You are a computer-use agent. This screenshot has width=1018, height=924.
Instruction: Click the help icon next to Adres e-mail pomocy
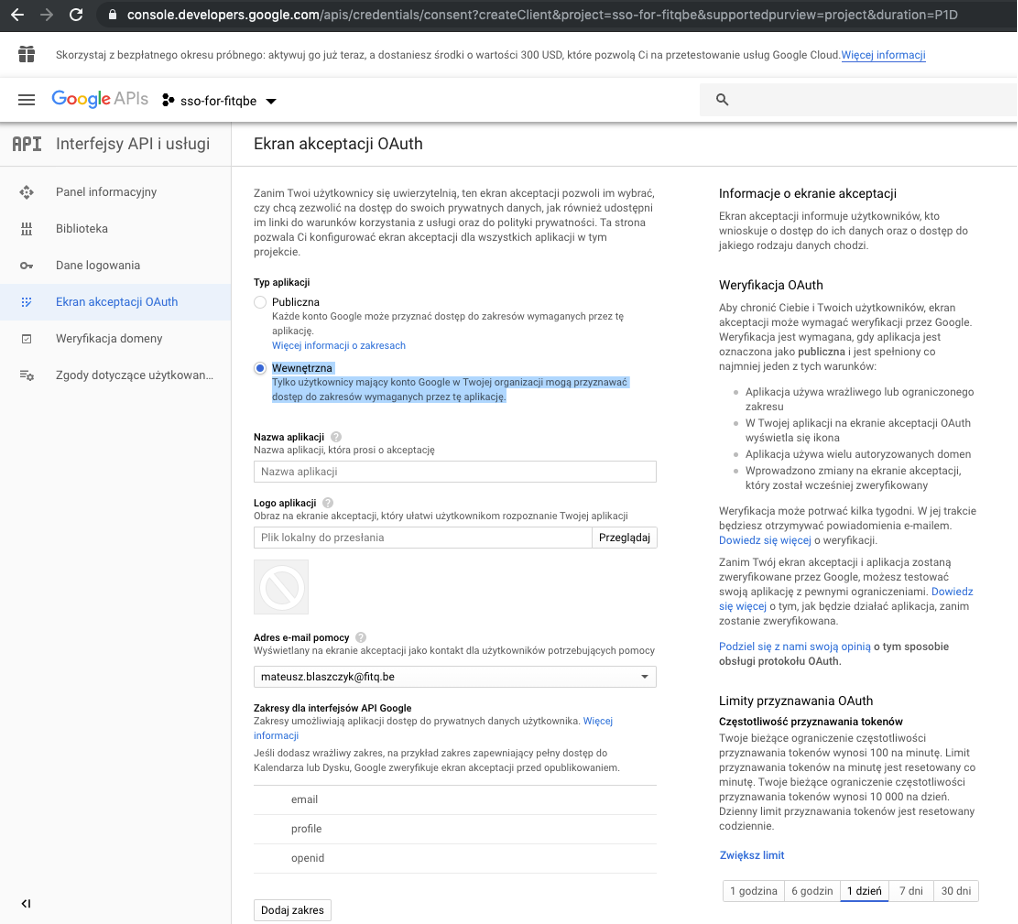(x=361, y=638)
